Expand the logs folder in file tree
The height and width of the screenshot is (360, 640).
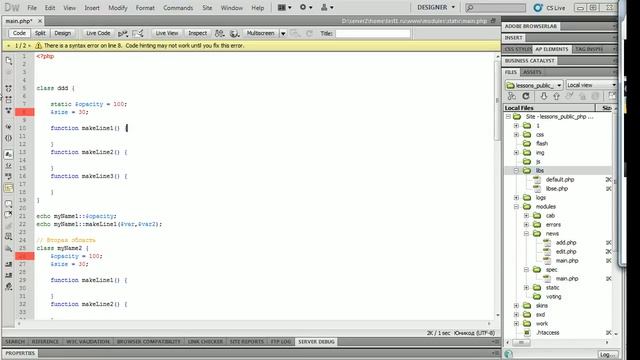coord(516,198)
